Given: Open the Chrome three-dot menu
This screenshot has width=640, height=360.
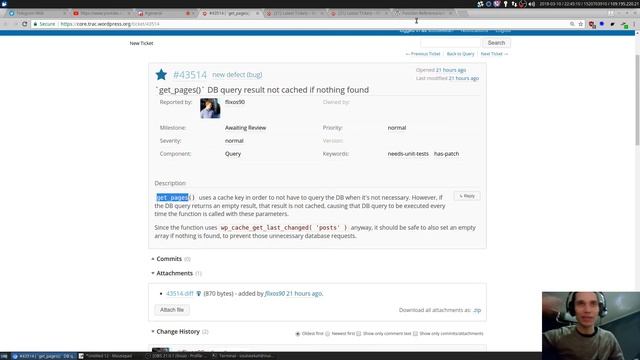Looking at the screenshot, I should click(635, 24).
